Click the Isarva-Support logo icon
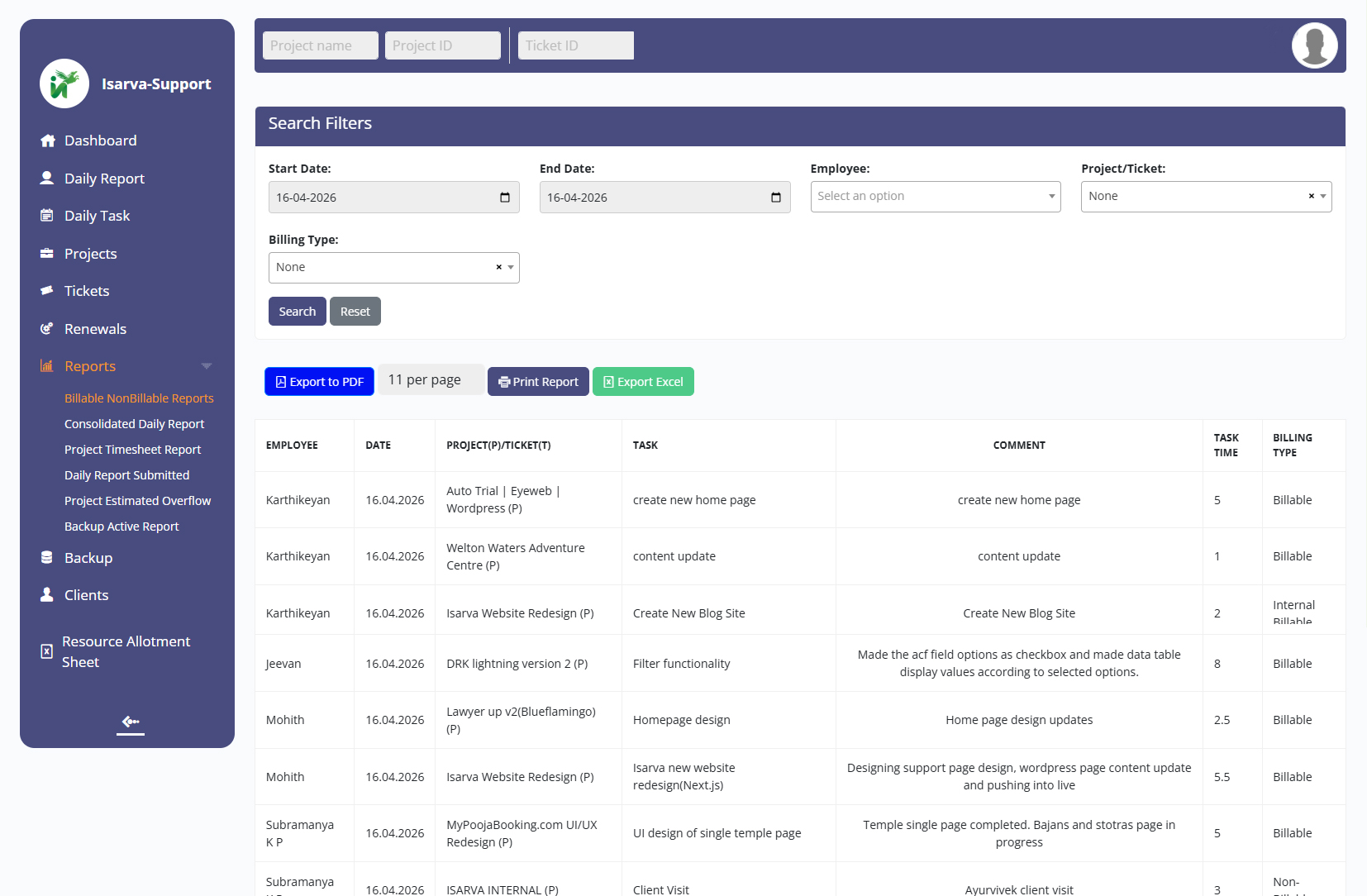The image size is (1367, 896). point(64,83)
